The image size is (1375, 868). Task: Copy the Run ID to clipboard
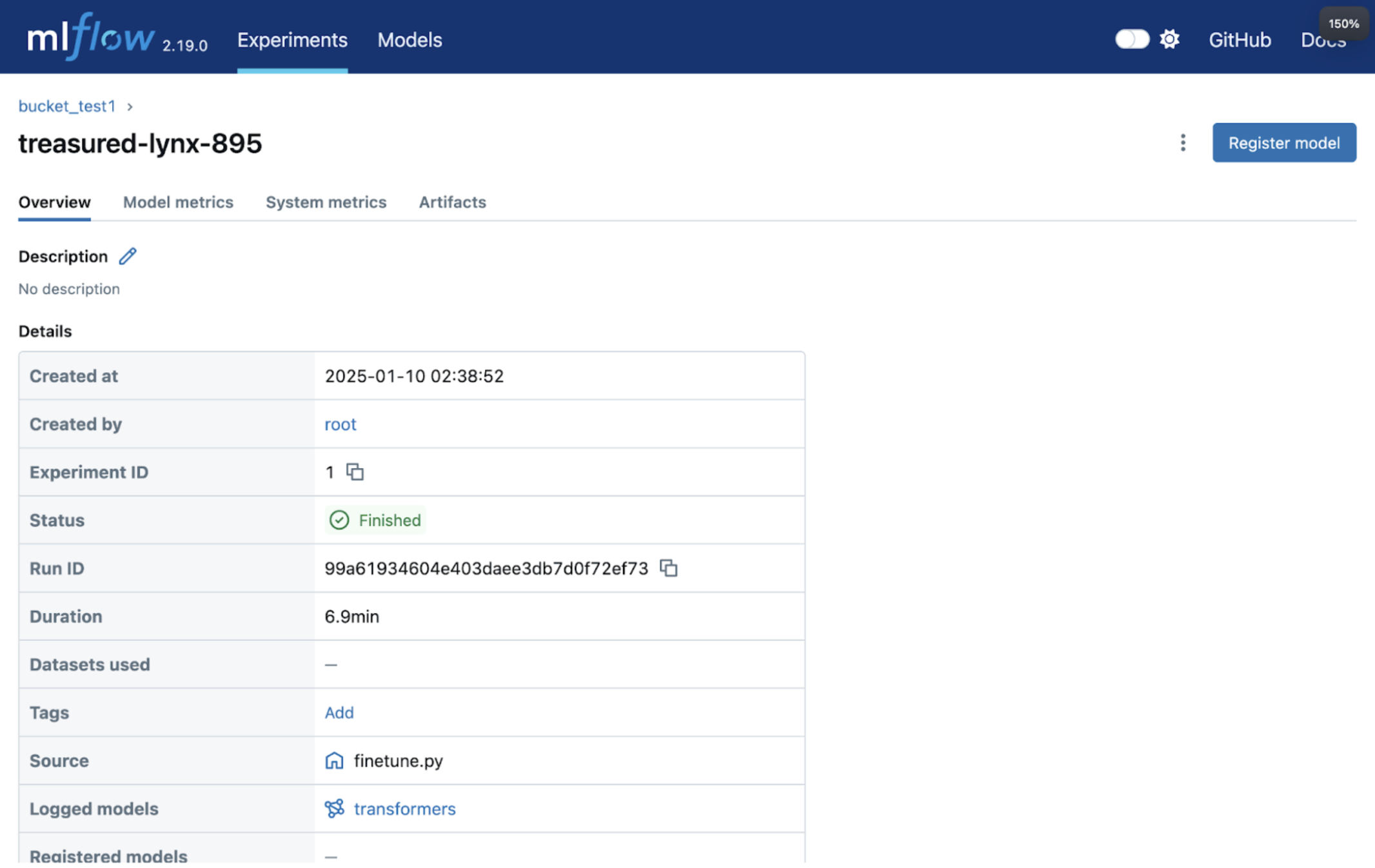pos(669,568)
